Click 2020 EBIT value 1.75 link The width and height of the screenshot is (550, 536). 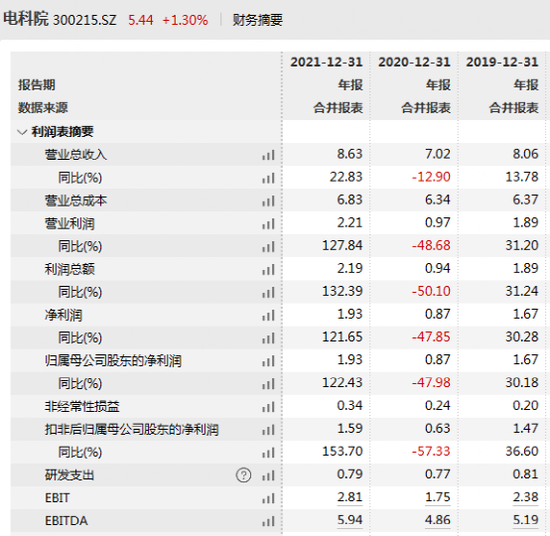[x=437, y=497]
